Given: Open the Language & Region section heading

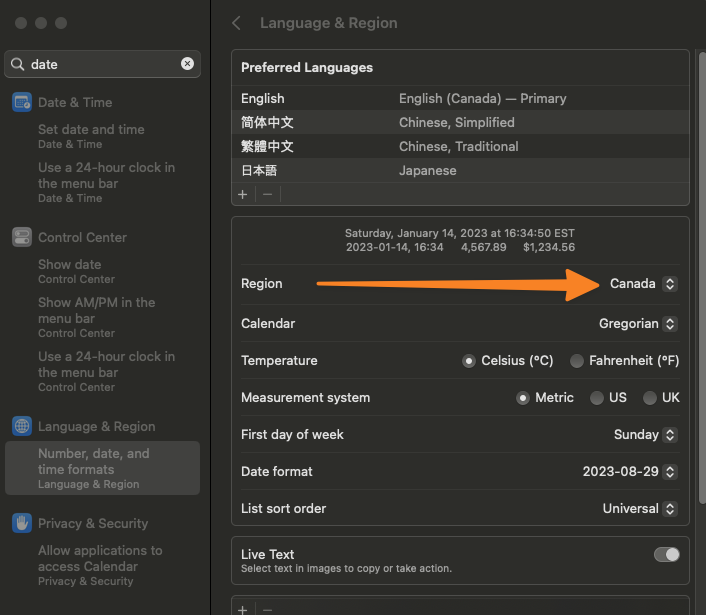Looking at the screenshot, I should pos(97,426).
